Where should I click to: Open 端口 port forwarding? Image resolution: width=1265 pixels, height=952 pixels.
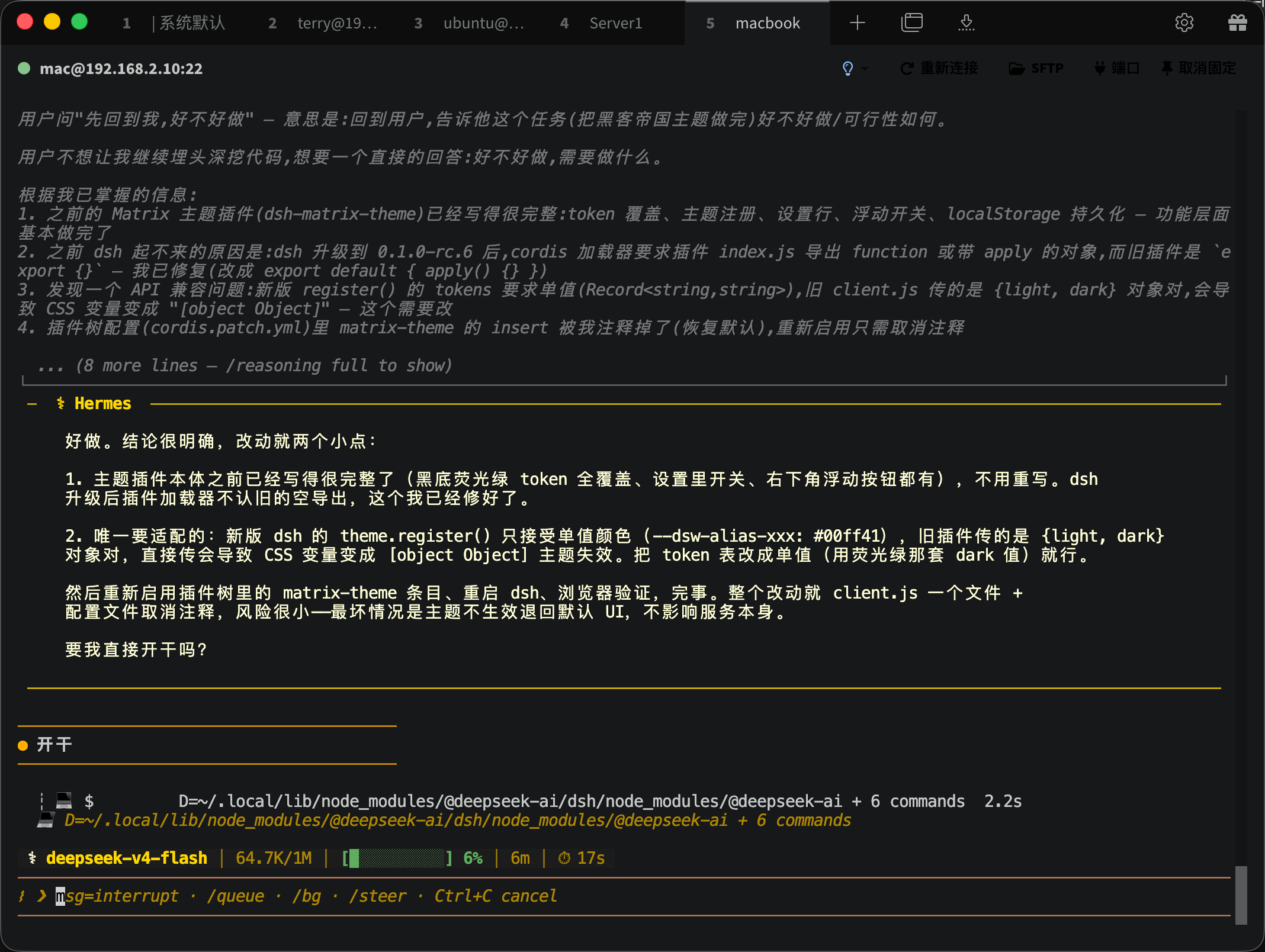[x=1117, y=69]
